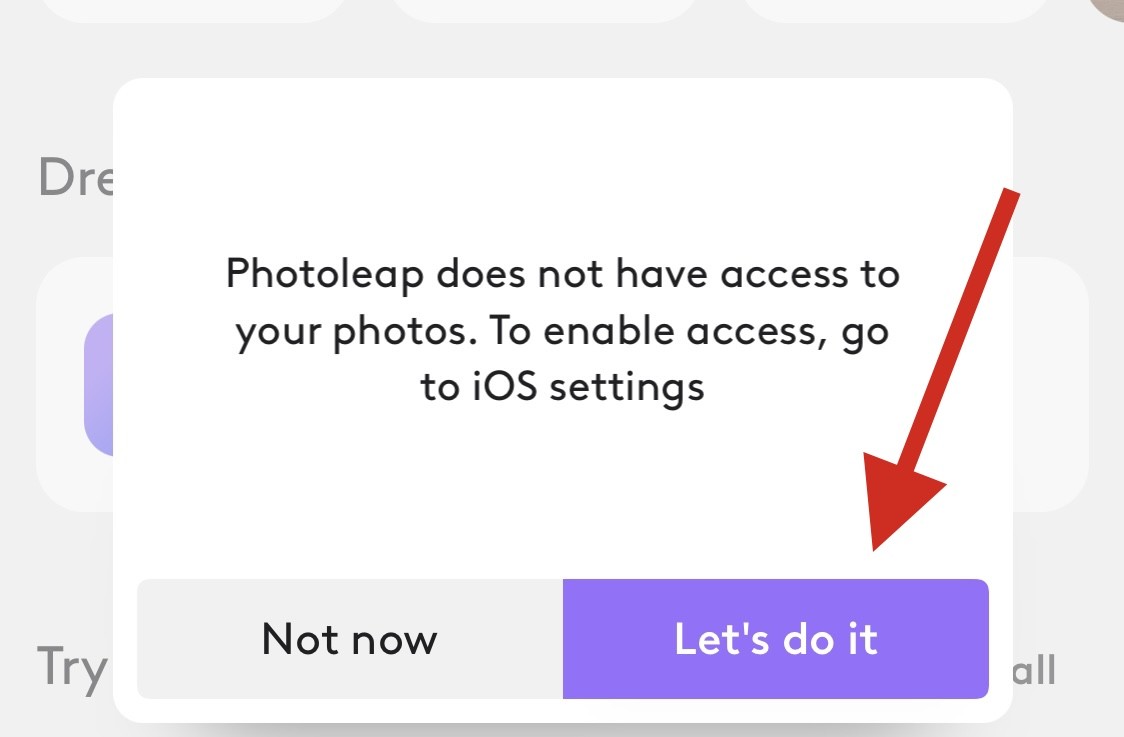This screenshot has height=737, width=1124.
Task: Dismiss the prompt with "Not now"
Action: [349, 639]
